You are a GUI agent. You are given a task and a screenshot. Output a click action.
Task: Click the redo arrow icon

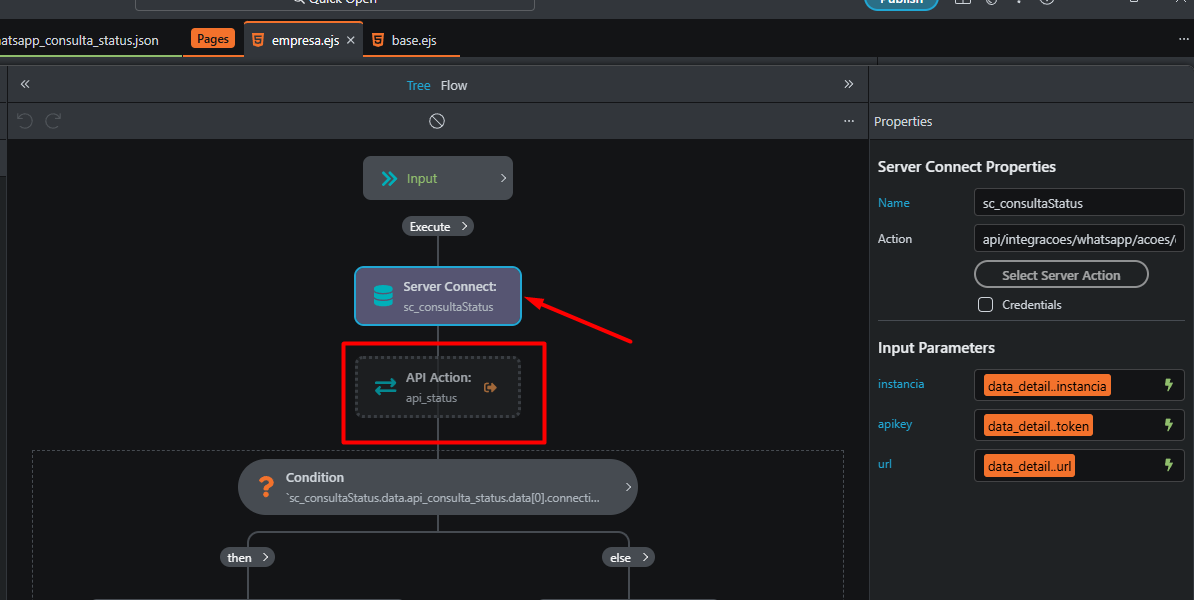pos(53,121)
